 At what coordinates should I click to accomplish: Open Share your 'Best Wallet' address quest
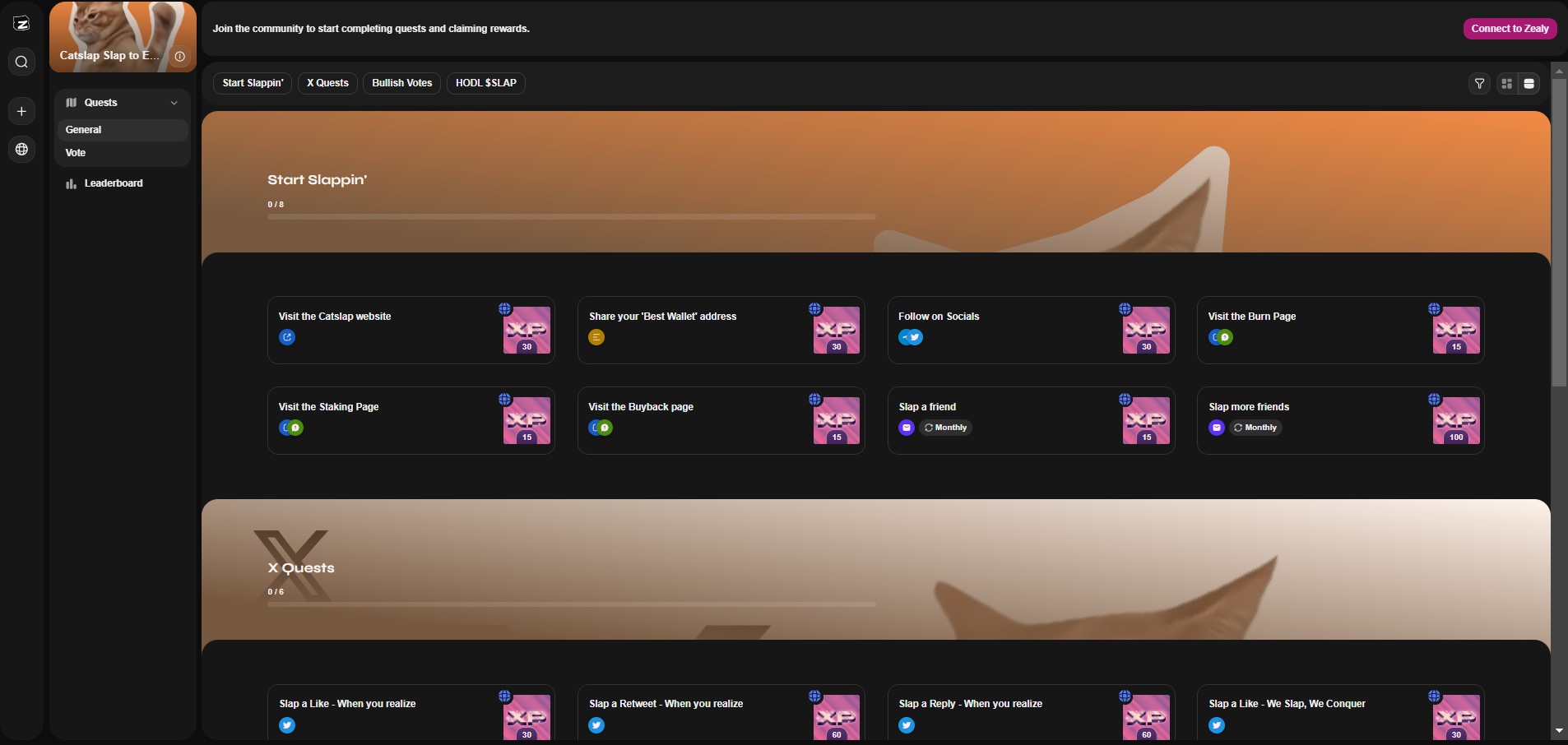pyautogui.click(x=721, y=330)
